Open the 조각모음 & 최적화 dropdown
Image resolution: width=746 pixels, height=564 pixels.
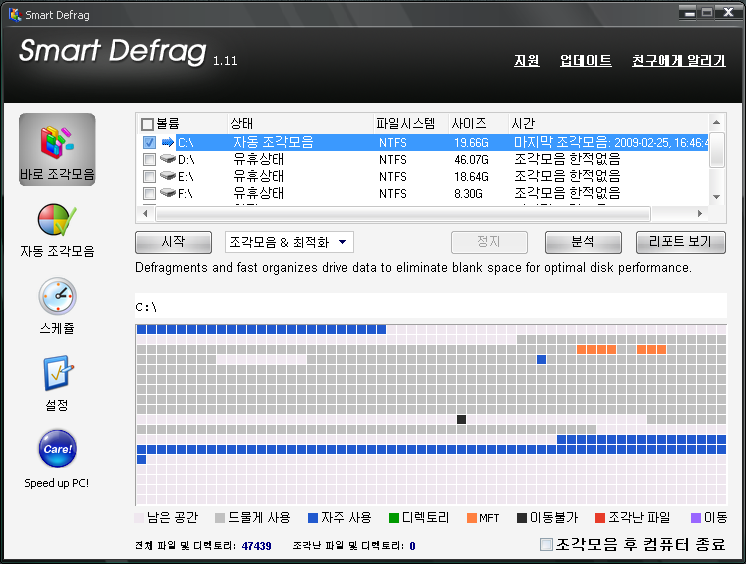point(289,242)
